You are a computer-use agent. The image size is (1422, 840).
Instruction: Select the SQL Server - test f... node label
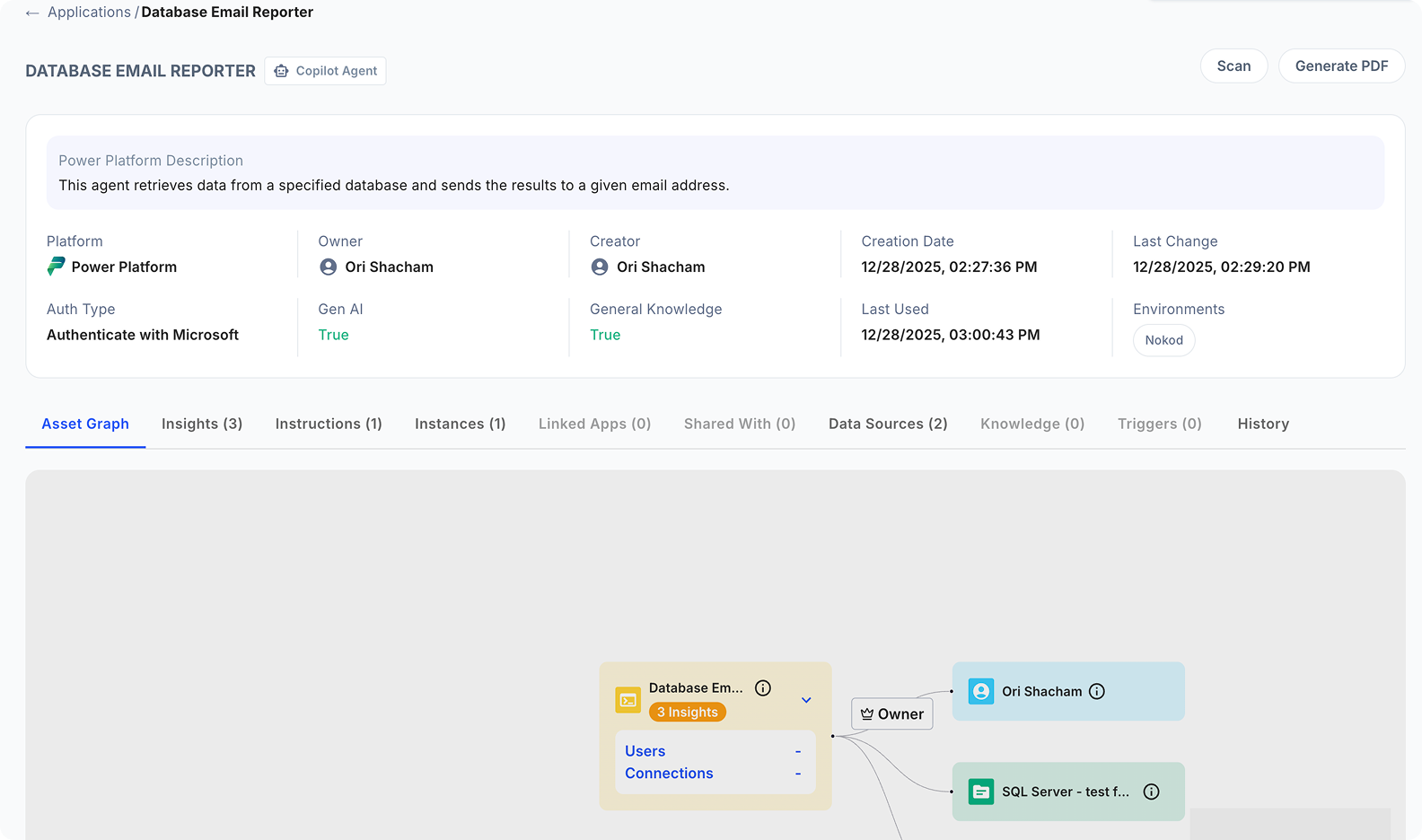[1066, 792]
